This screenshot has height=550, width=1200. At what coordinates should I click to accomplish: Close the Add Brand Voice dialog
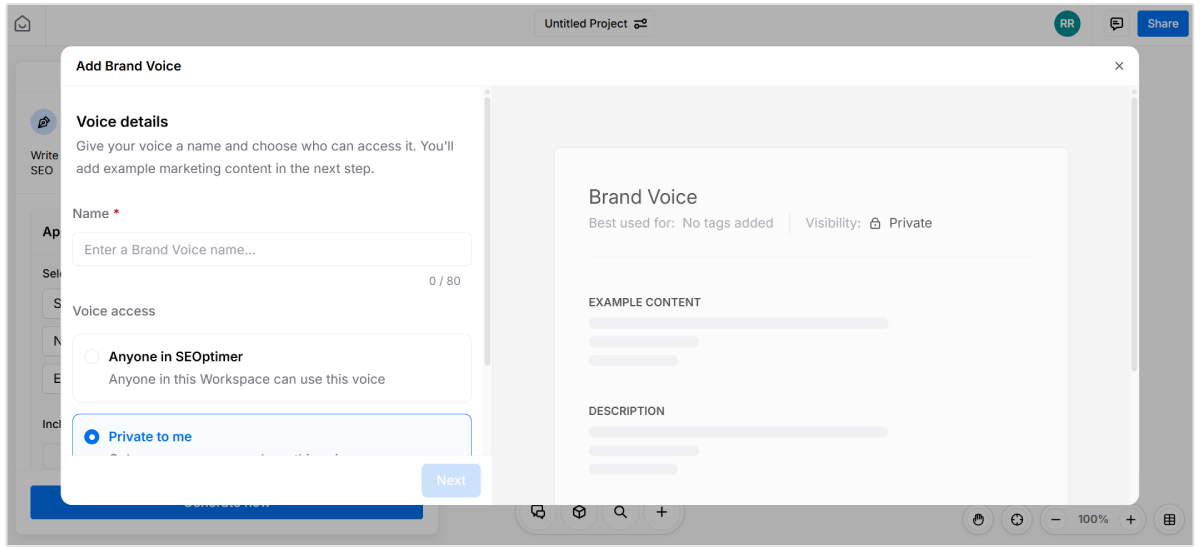pos(1119,66)
